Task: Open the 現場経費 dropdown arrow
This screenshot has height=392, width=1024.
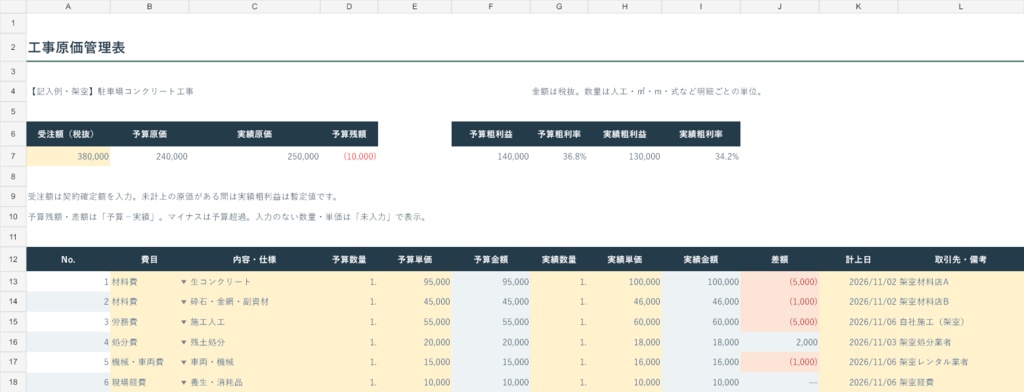Action: (184, 382)
